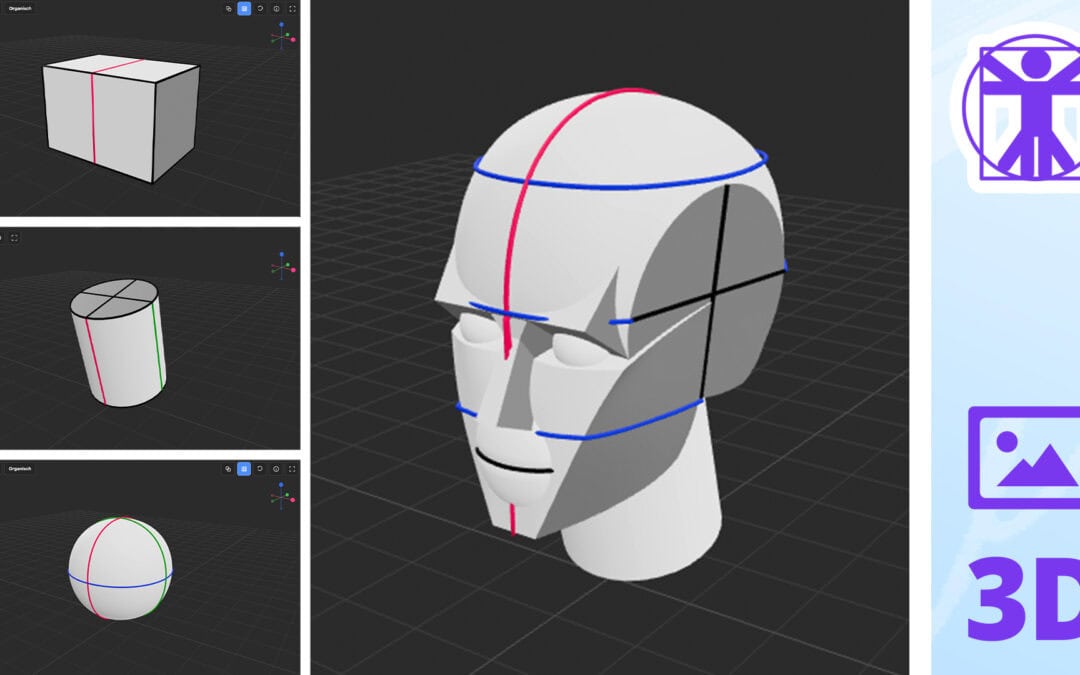The height and width of the screenshot is (675, 1080).
Task: Click the 3D head model in main viewport
Action: click(611, 334)
